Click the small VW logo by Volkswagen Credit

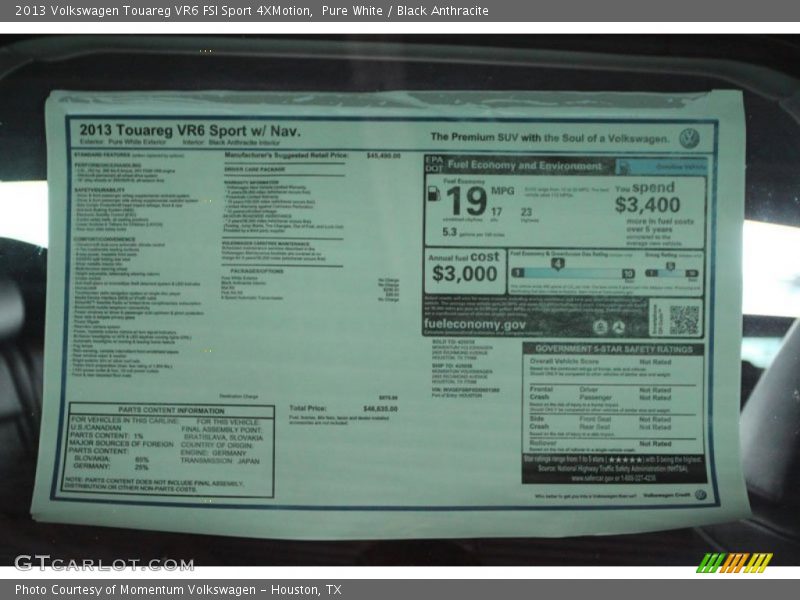[701, 495]
